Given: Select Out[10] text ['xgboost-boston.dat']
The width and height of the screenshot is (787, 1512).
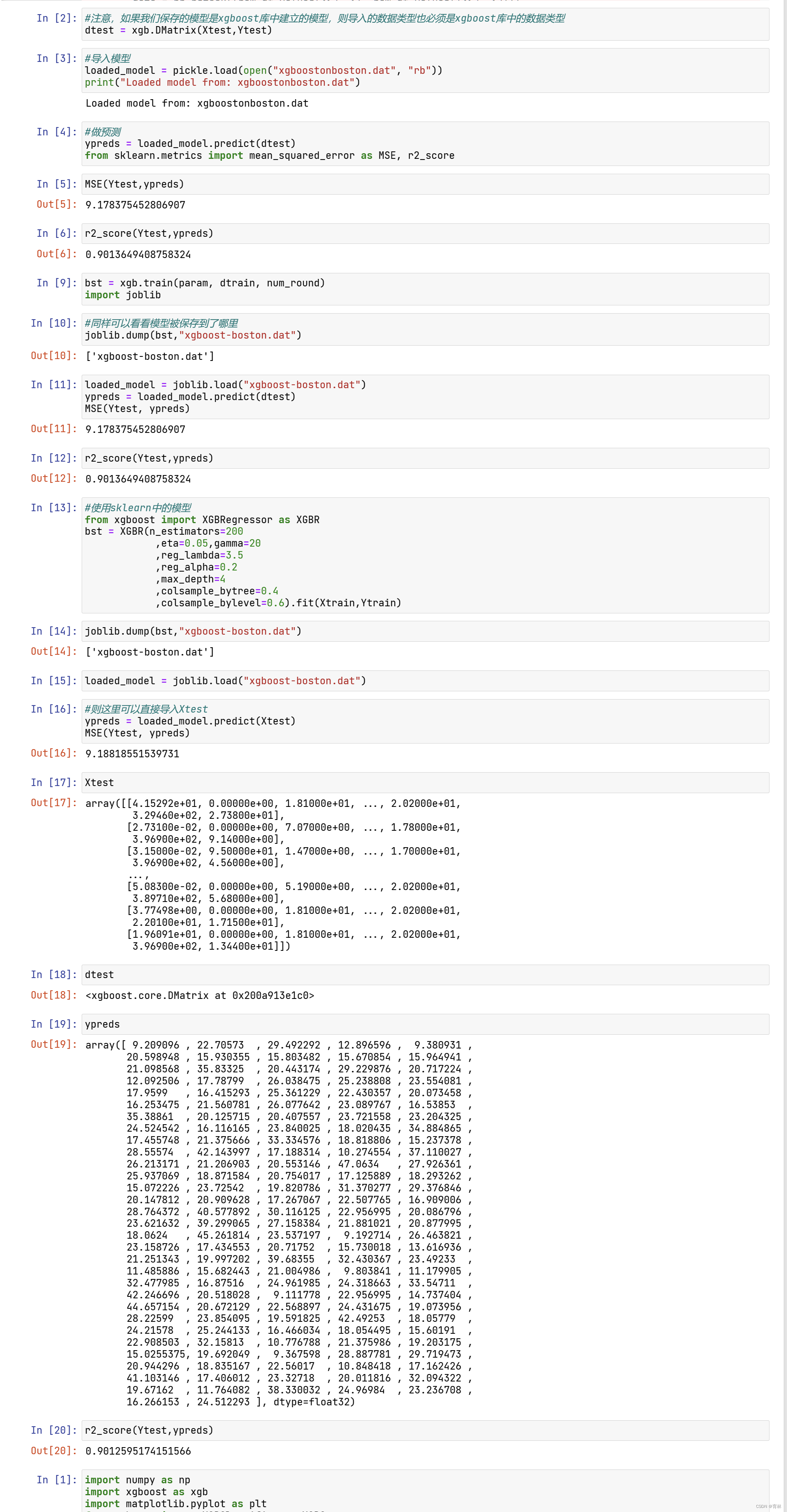Looking at the screenshot, I should (150, 356).
